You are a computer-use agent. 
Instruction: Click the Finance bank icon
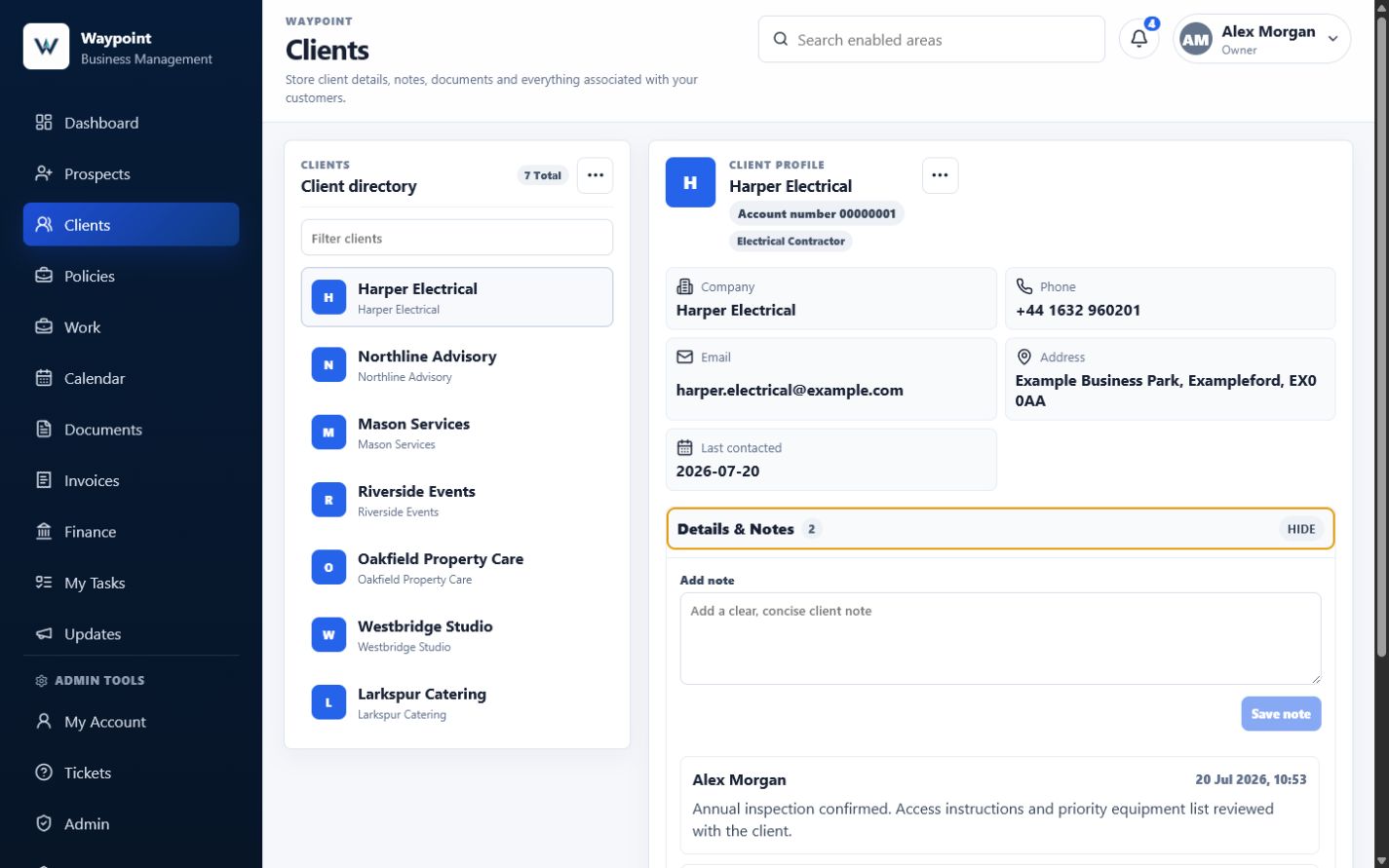[44, 531]
